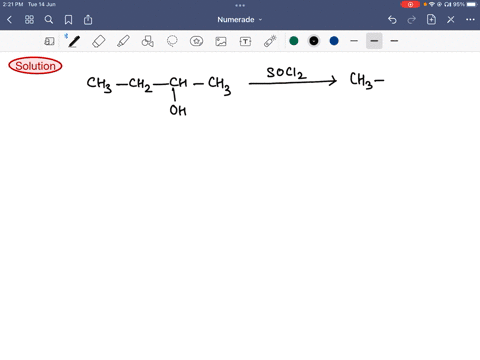Open the search tool
Screen dimensions: 480x360
pos(49,20)
